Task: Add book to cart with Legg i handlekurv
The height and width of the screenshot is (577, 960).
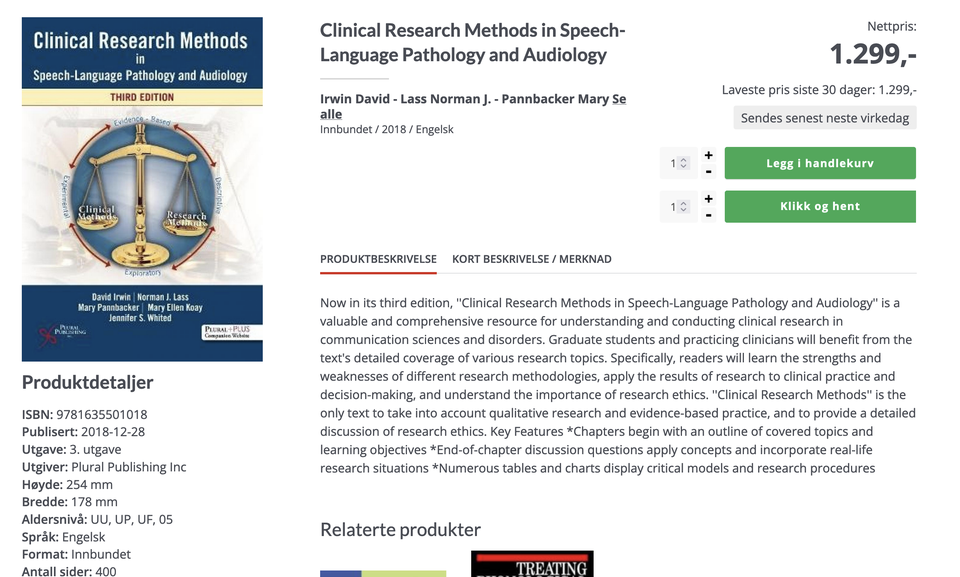Action: point(820,163)
